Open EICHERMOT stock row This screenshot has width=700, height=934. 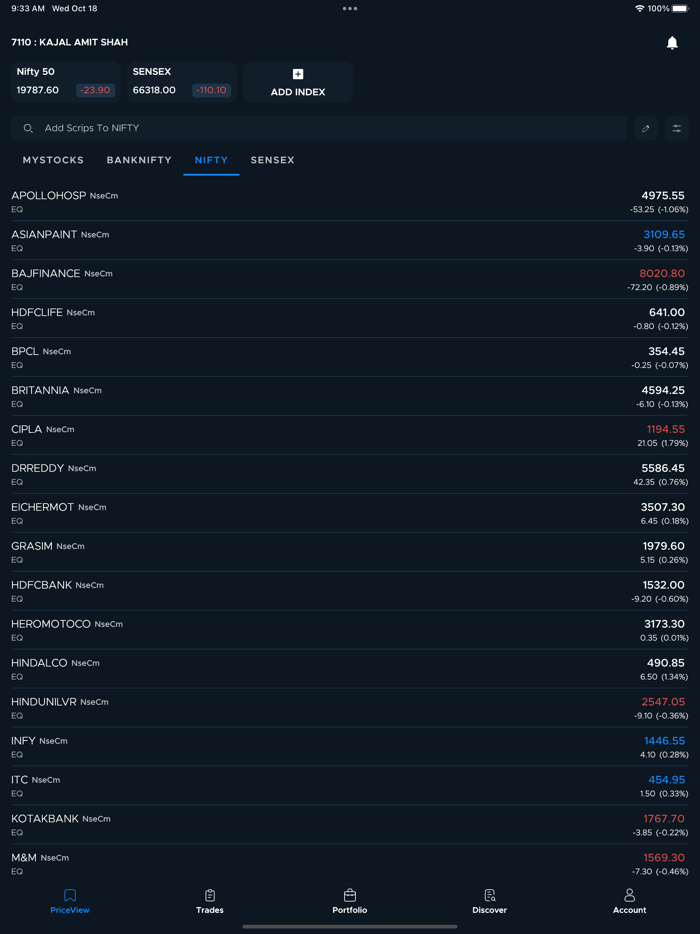coord(350,513)
